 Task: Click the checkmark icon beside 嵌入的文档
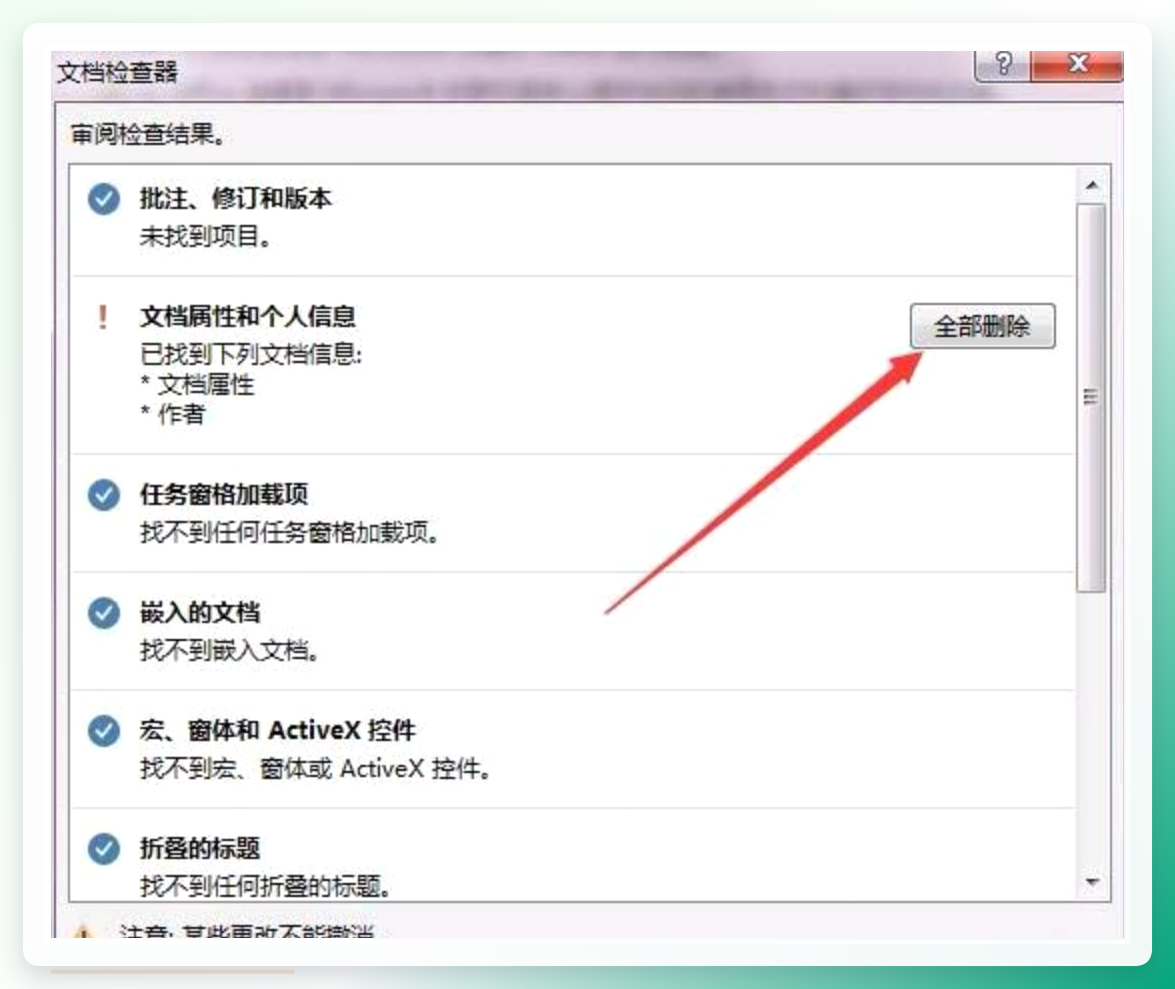click(103, 613)
